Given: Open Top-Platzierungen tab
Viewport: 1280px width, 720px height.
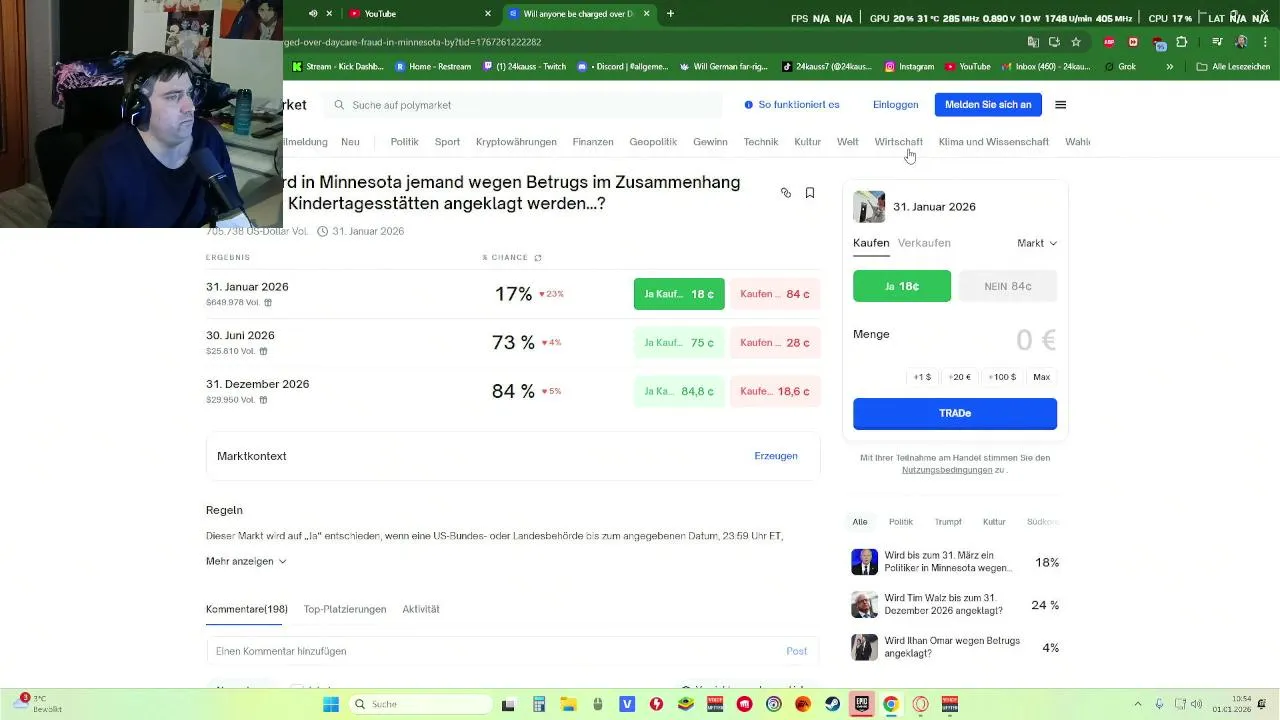Looking at the screenshot, I should pos(345,609).
